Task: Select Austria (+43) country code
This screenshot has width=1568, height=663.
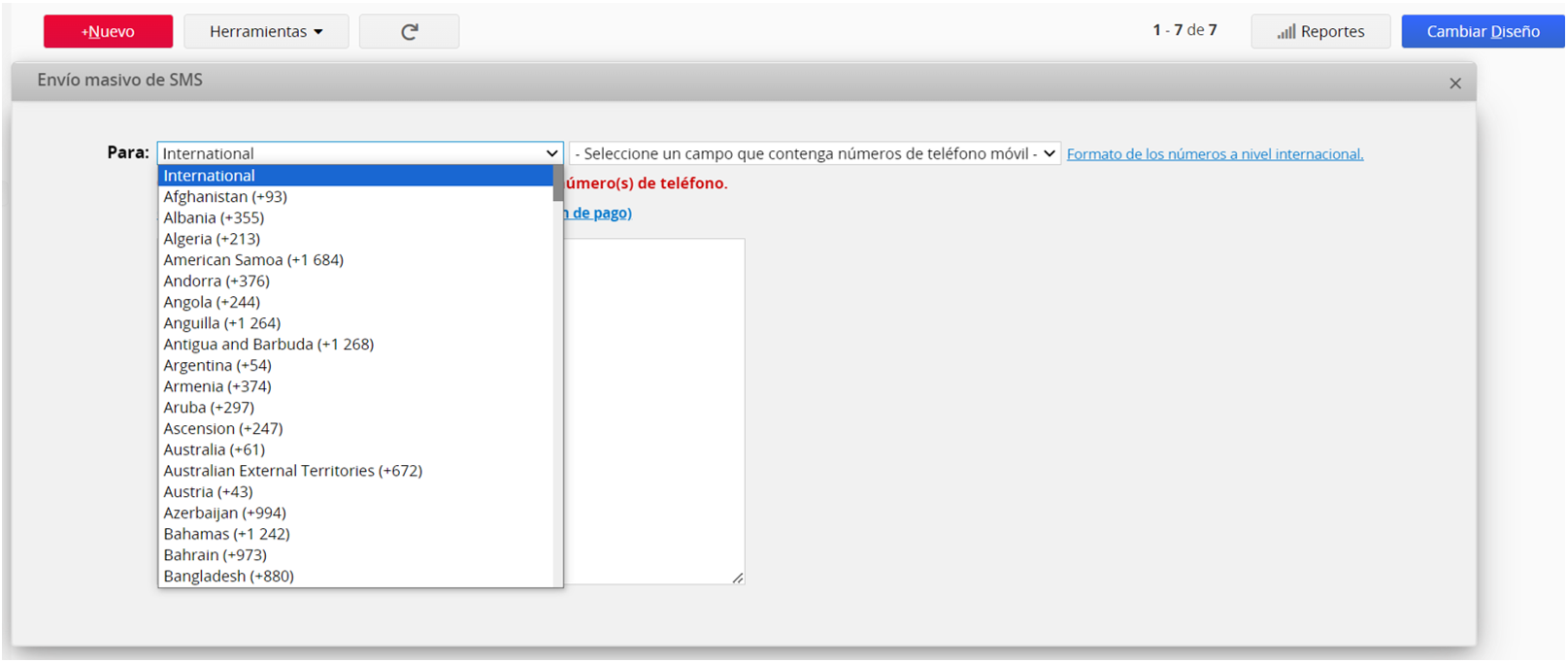Action: [208, 492]
